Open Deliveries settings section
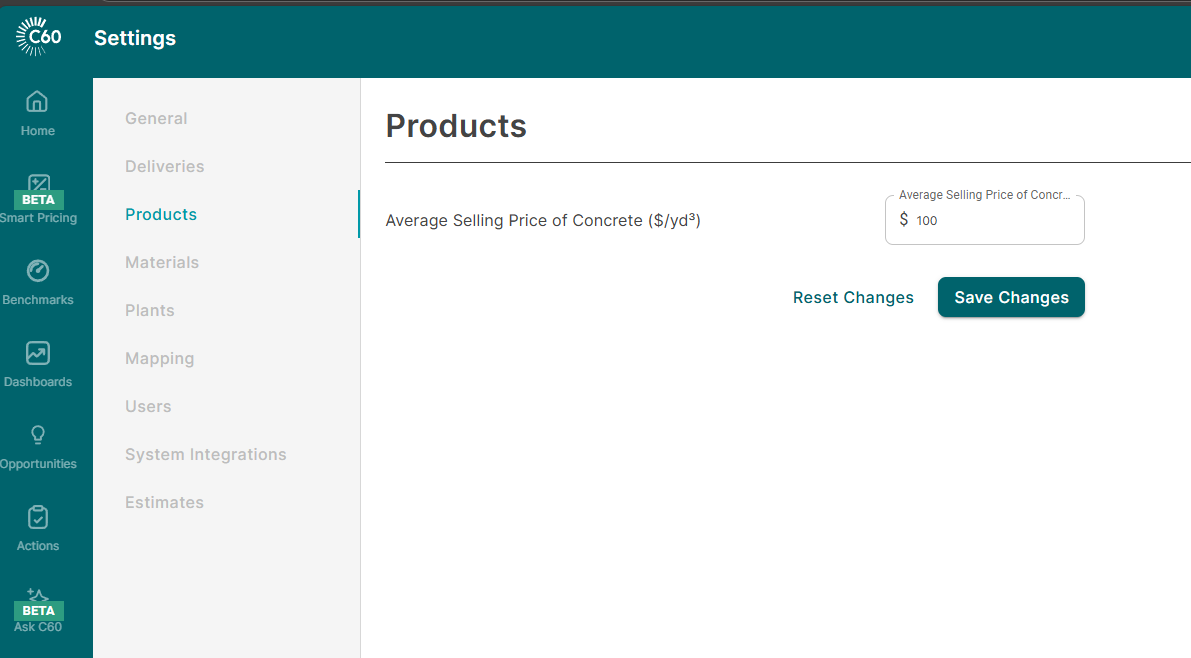The width and height of the screenshot is (1191, 658). 164,166
